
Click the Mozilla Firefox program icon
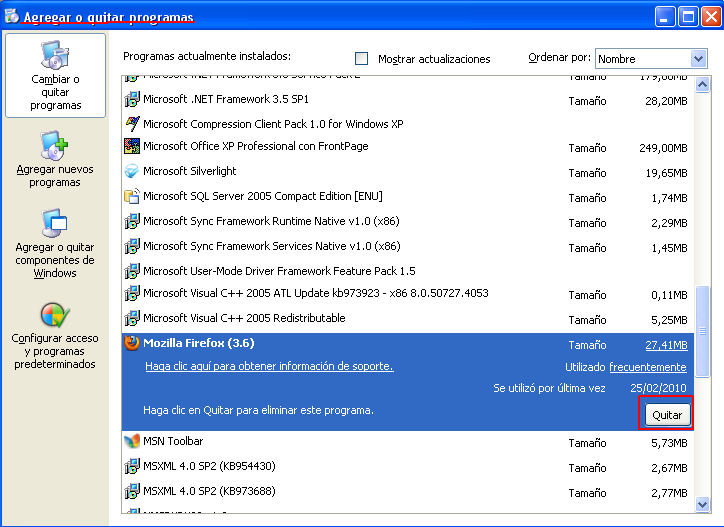tap(131, 343)
